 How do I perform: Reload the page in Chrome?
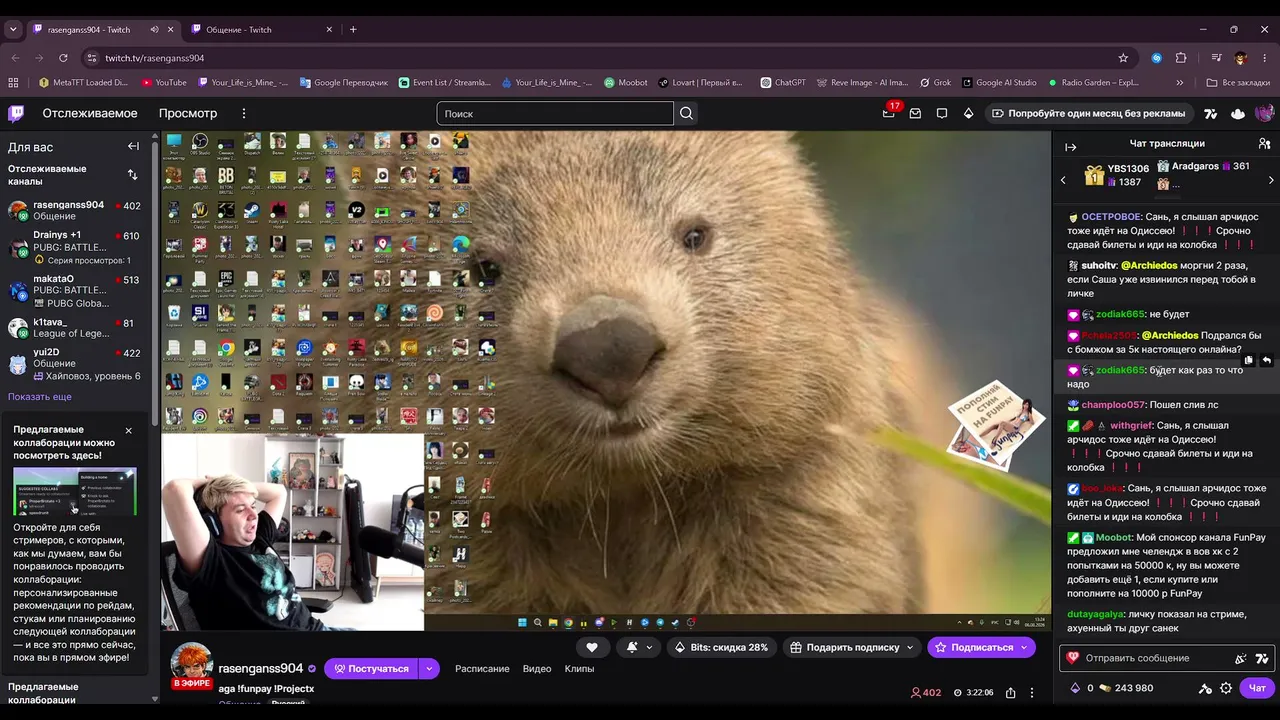tap(63, 58)
